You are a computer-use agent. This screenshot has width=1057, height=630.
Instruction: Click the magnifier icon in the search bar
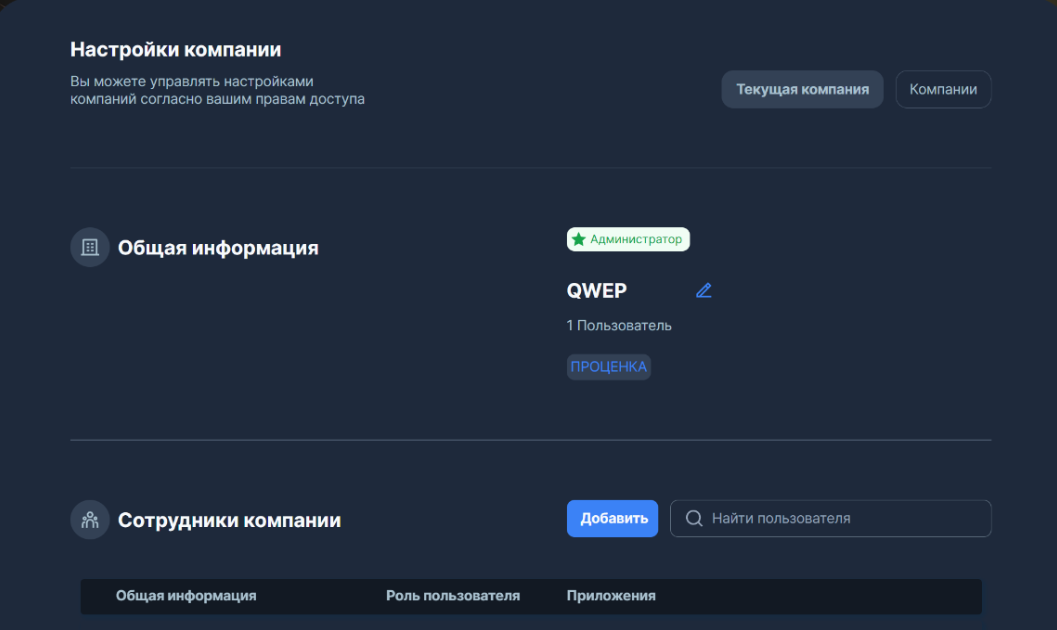pyautogui.click(x=693, y=518)
